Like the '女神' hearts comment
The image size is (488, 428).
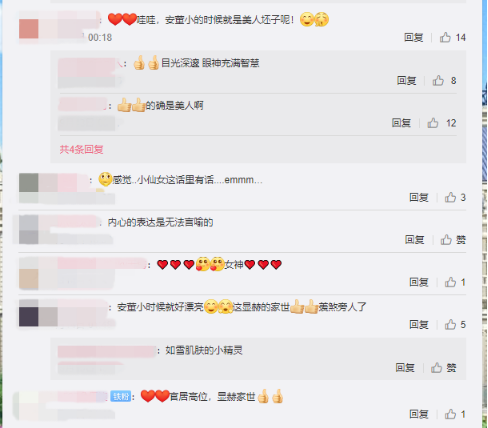click(450, 282)
